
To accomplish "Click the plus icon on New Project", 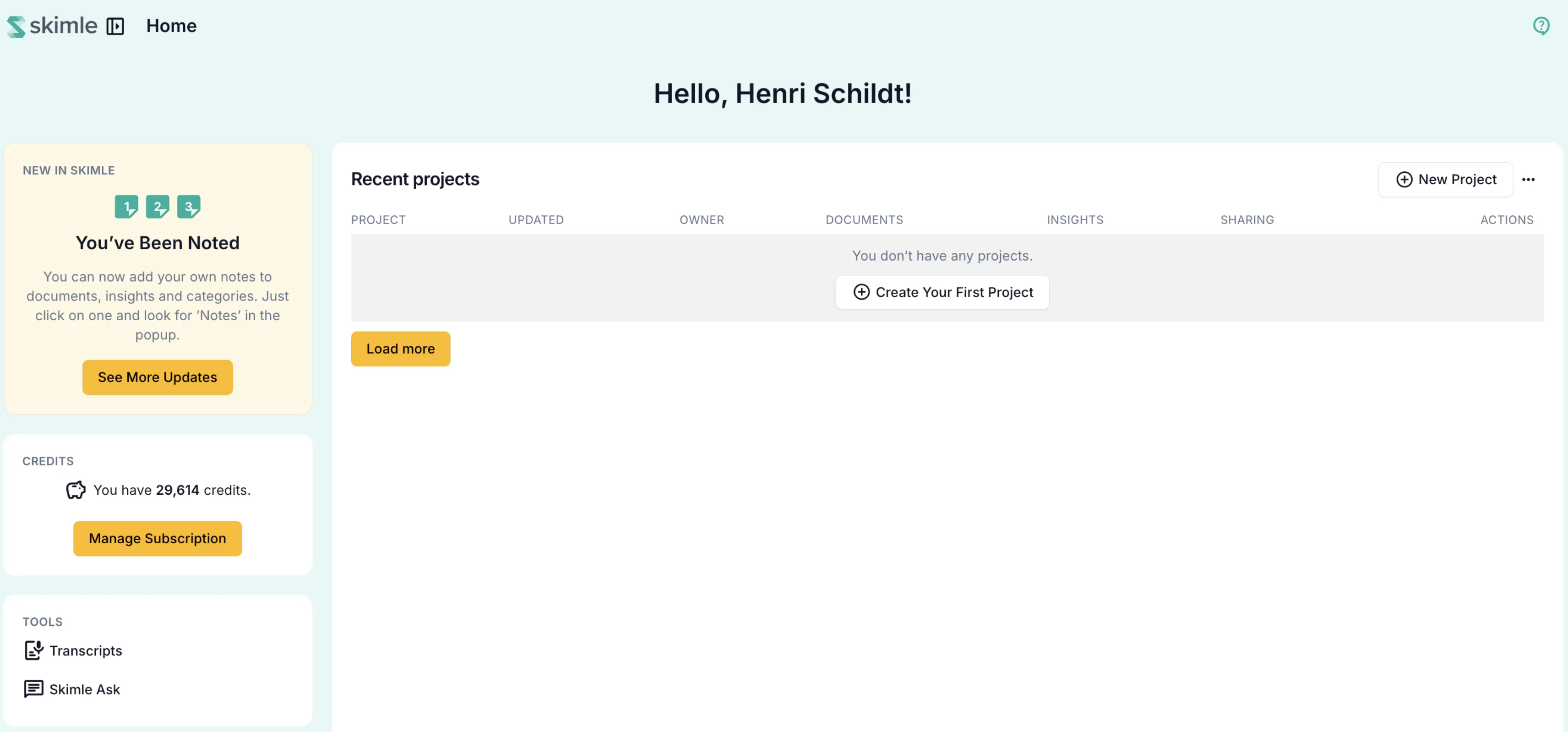I will 1404,179.
